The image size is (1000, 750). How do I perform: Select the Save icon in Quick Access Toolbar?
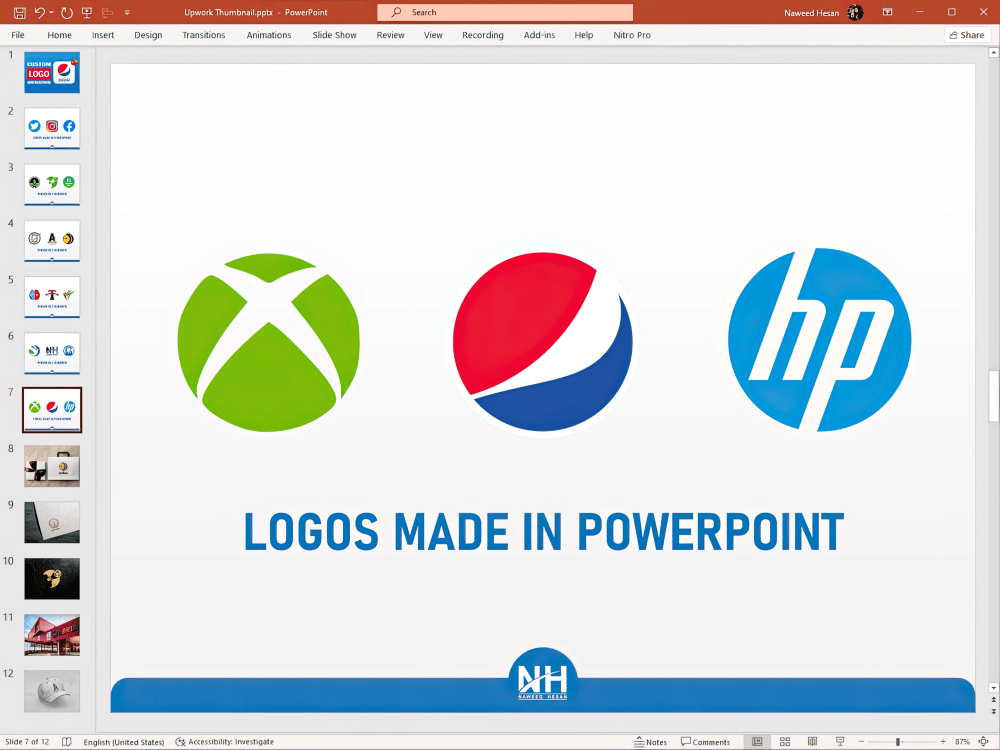tap(20, 12)
